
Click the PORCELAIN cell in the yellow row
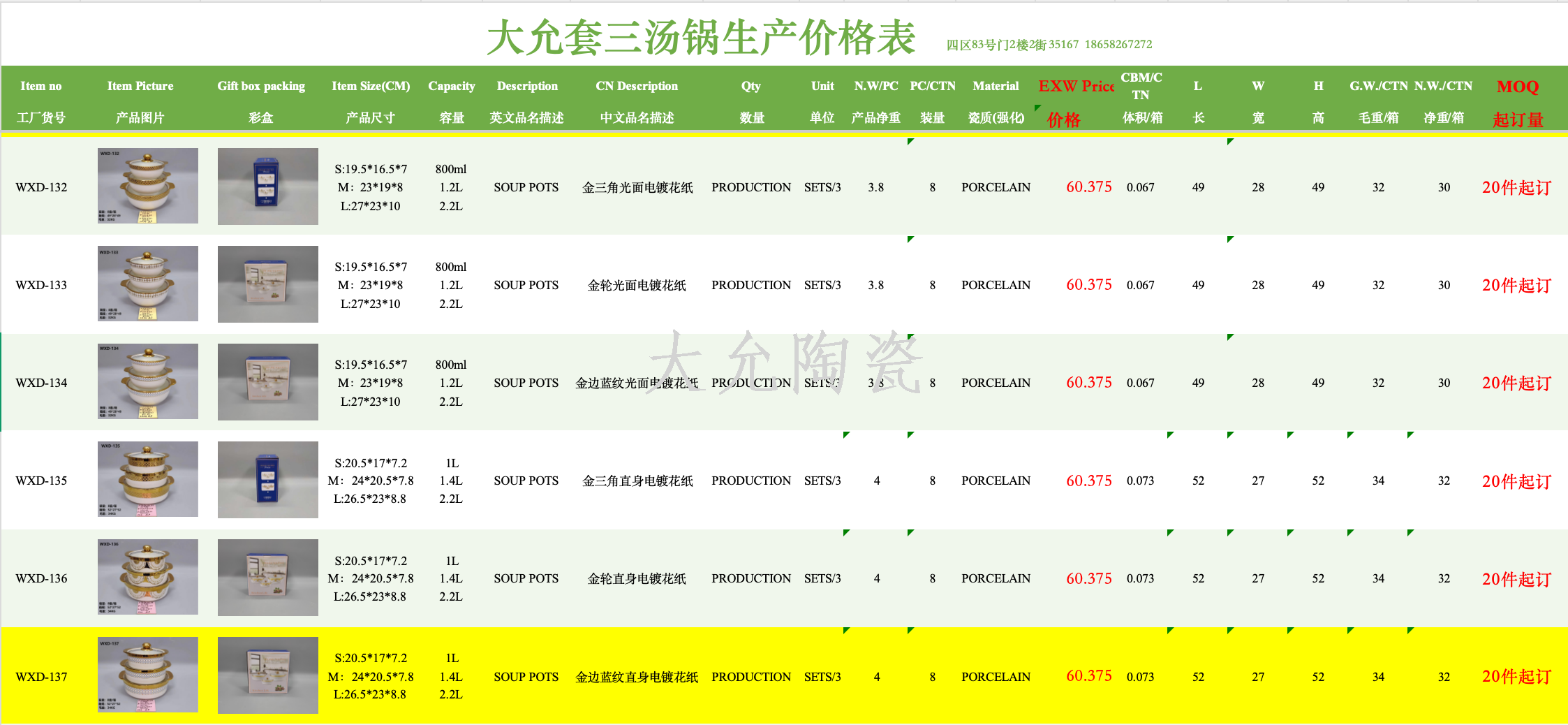[995, 677]
